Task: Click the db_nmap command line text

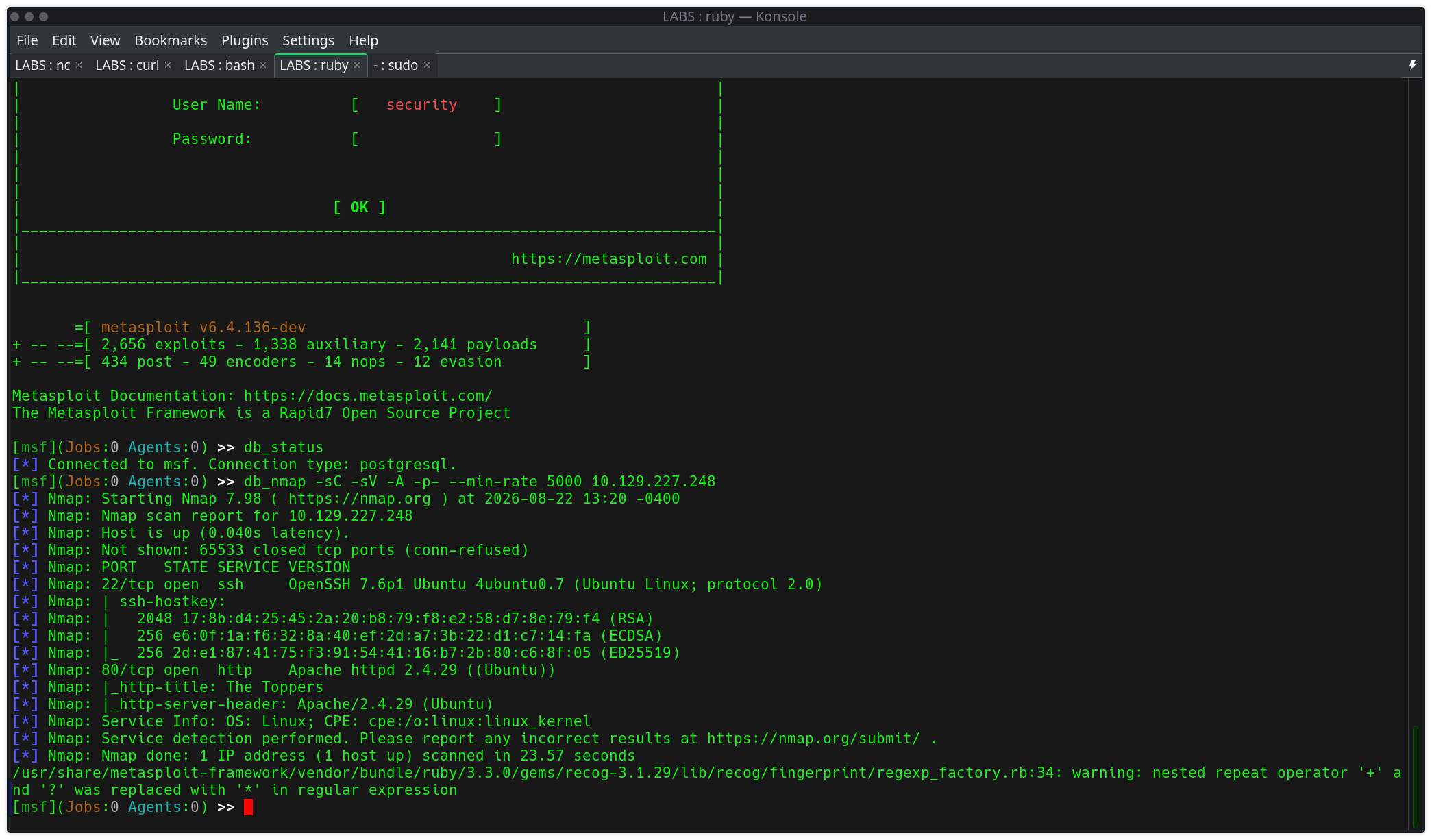Action: [x=480, y=482]
